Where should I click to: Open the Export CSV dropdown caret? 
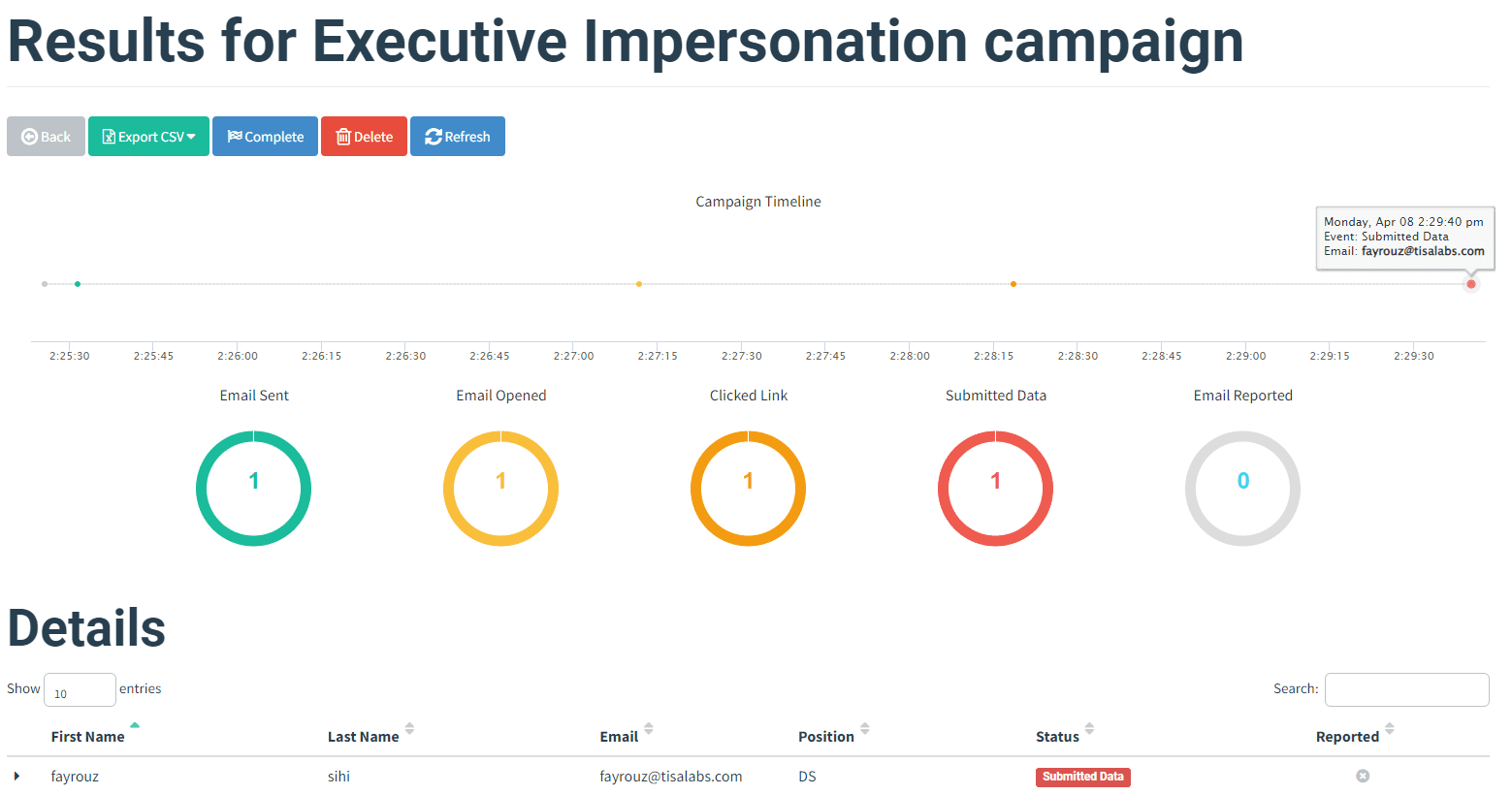pos(191,136)
